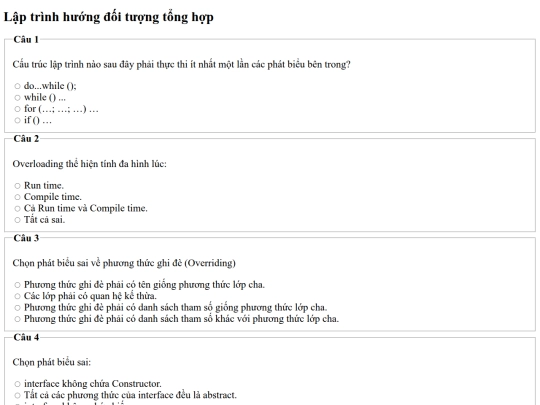Click the "Câu 3" group label
Screen dimensions: 540x405
[x=26, y=238]
